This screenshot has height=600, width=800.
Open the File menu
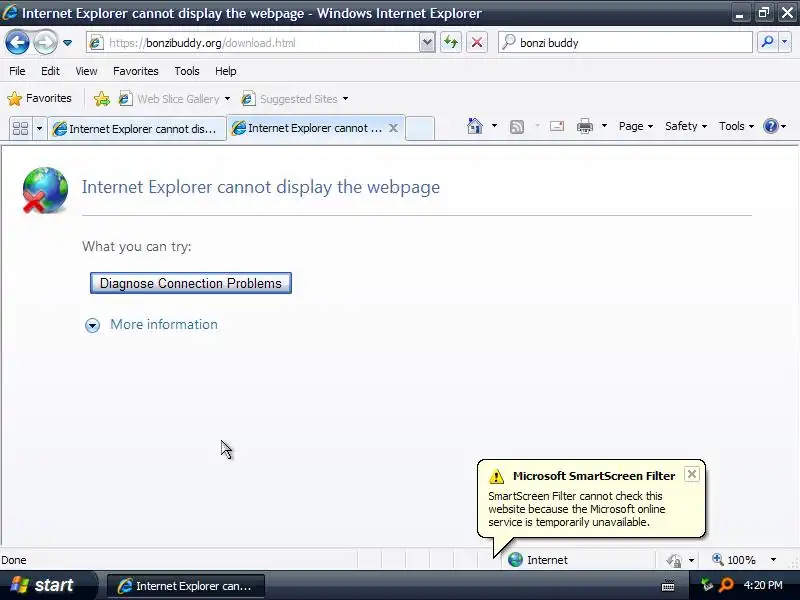coord(17,71)
